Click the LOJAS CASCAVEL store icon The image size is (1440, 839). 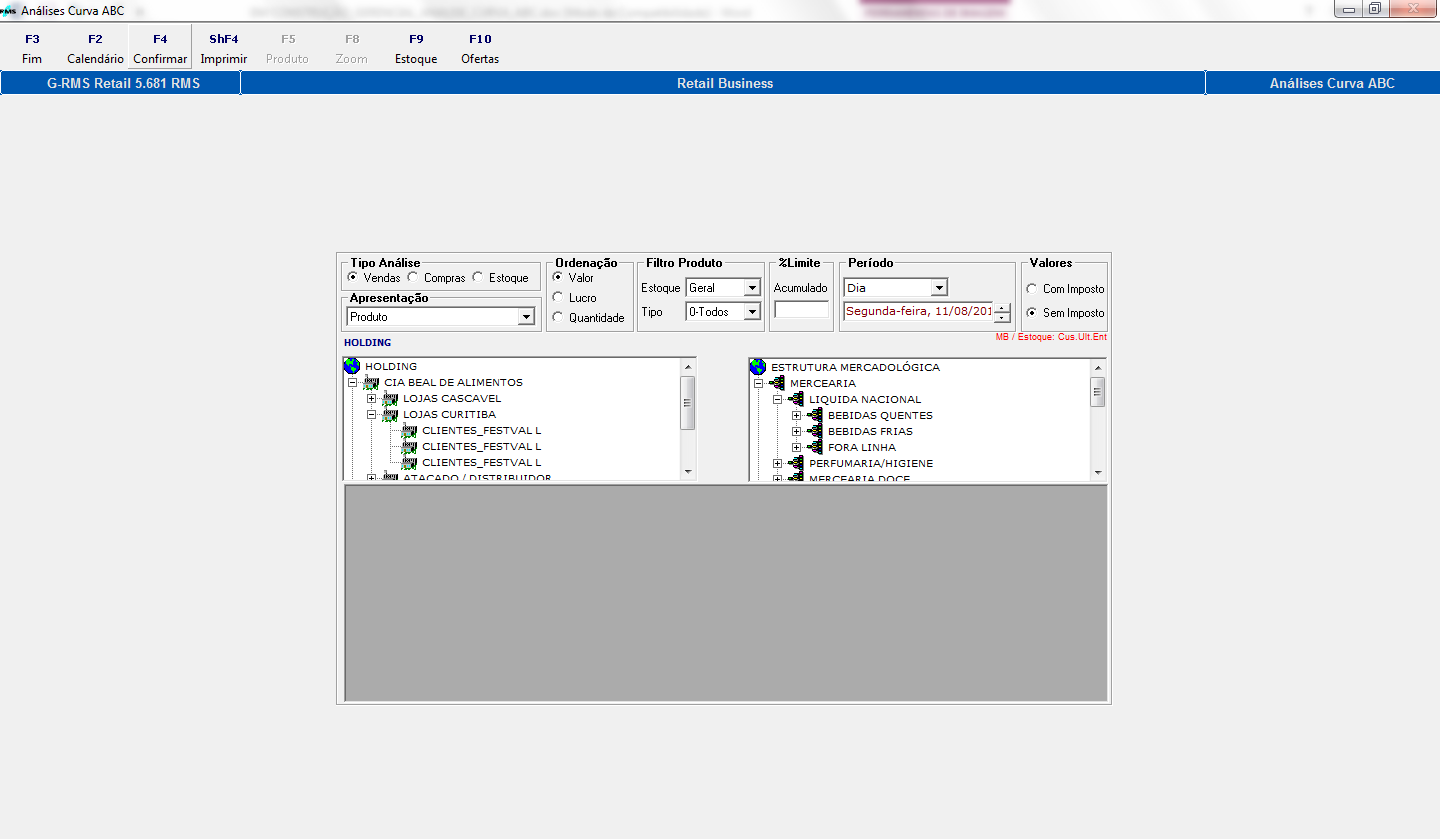tap(390, 398)
